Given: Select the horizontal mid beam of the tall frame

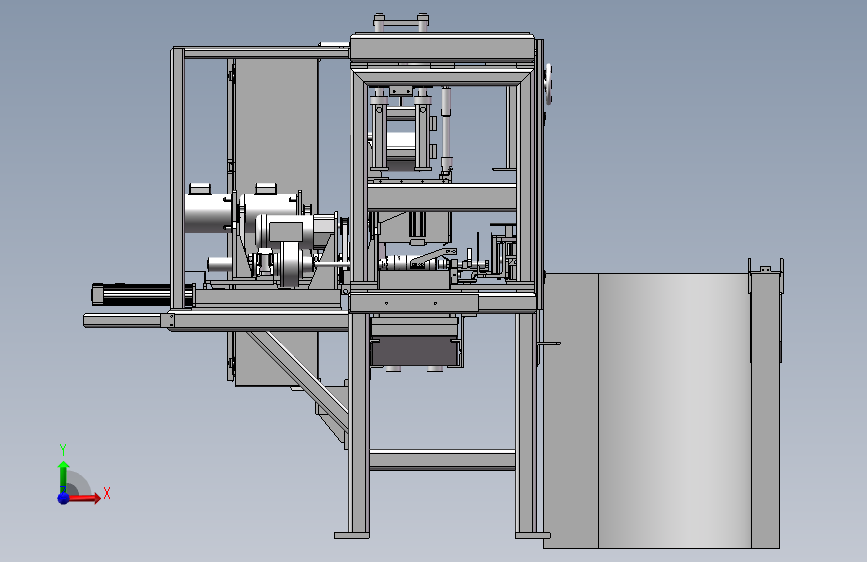Looking at the screenshot, I should click(x=442, y=197).
